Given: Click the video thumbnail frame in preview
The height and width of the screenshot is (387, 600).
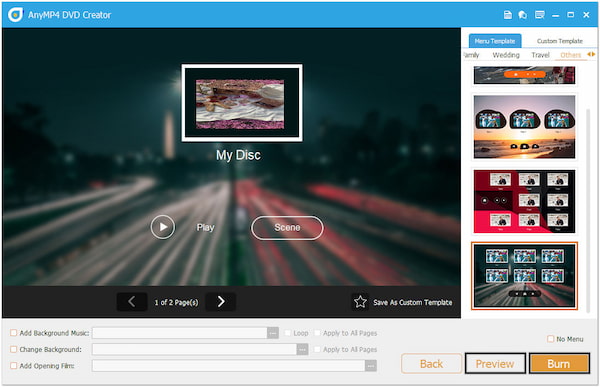Looking at the screenshot, I should pos(242,103).
